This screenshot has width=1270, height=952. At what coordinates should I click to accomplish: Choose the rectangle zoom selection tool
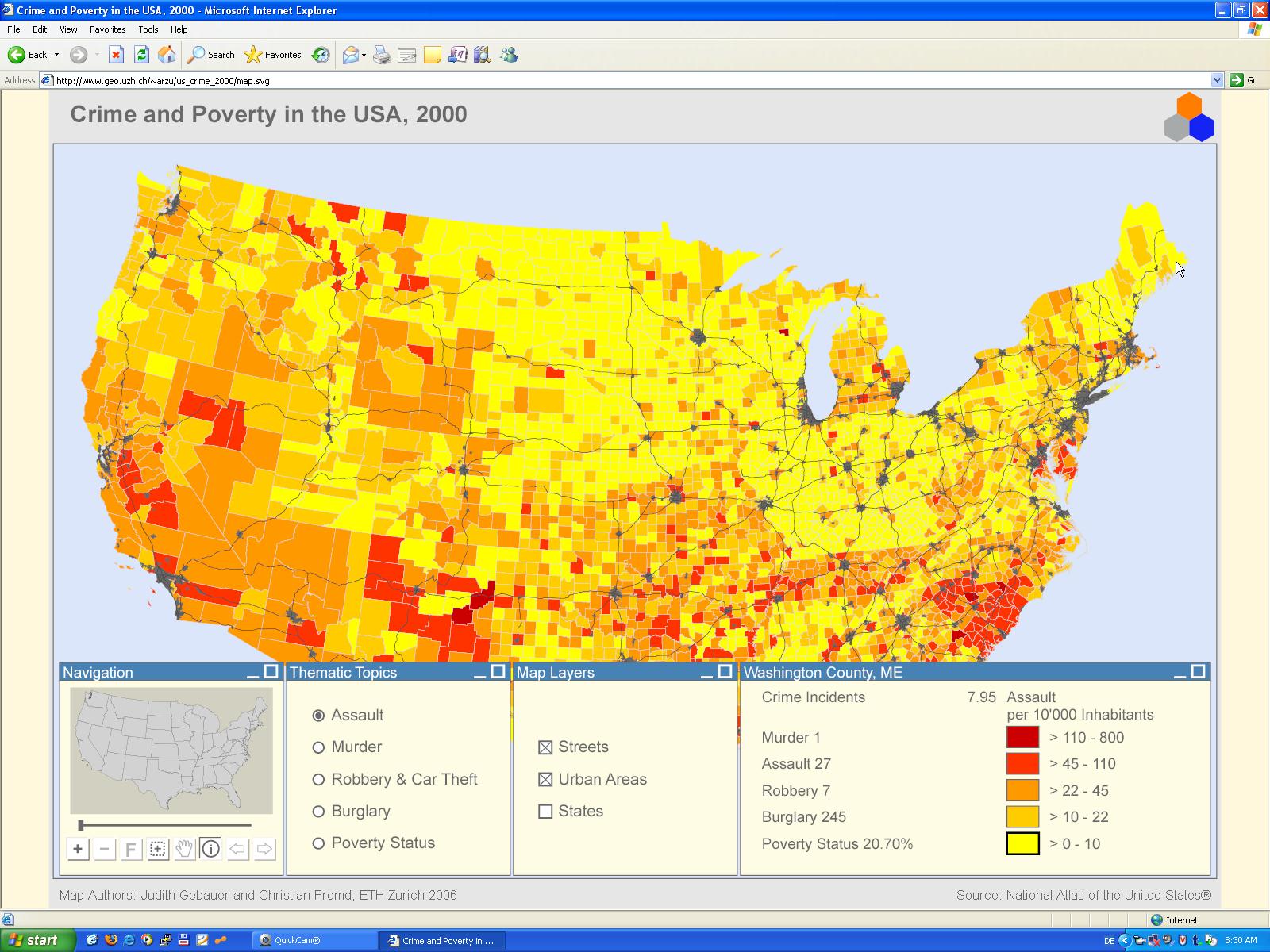pos(158,849)
